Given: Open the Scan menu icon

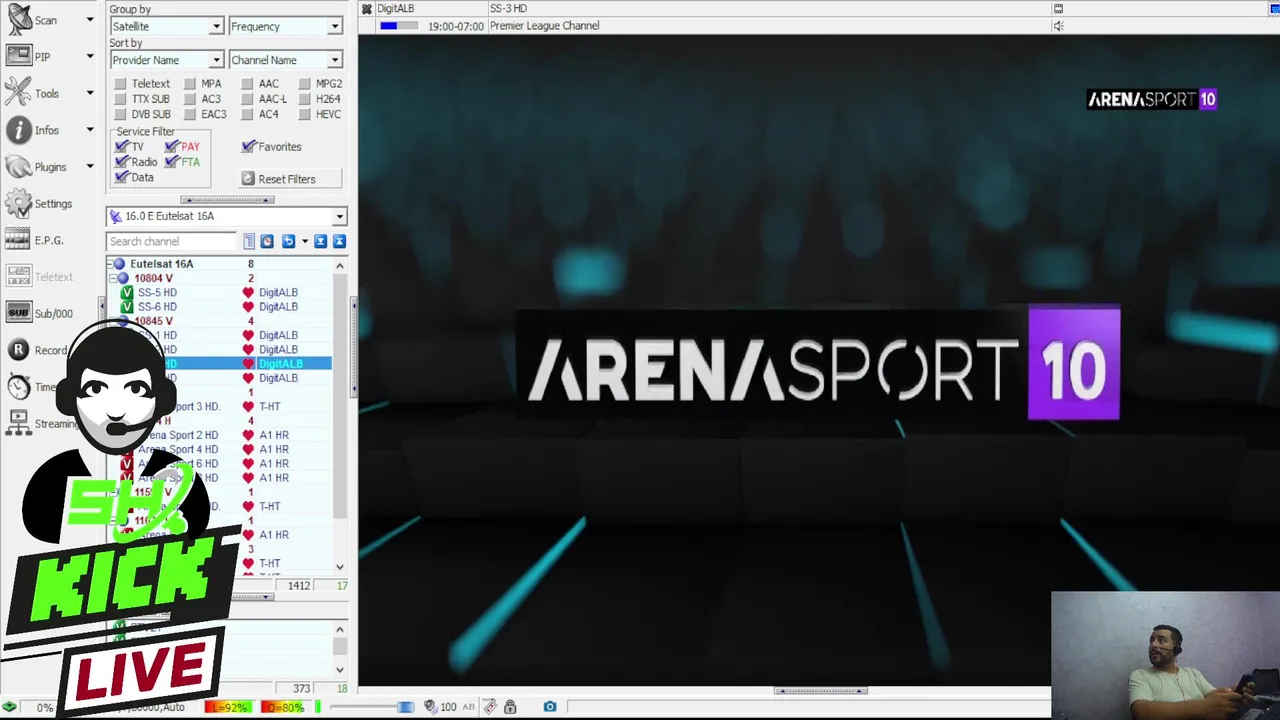Looking at the screenshot, I should (19, 19).
